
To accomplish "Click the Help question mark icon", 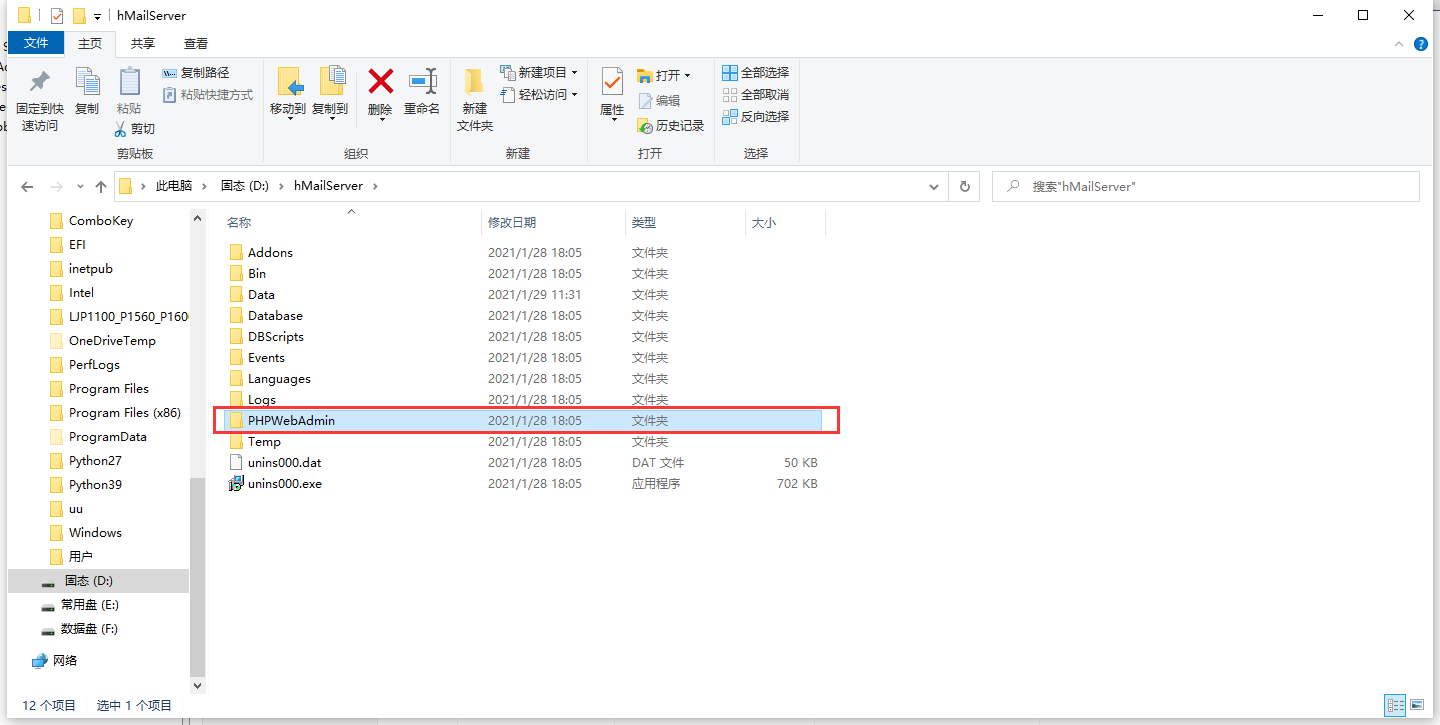I will click(x=1421, y=44).
